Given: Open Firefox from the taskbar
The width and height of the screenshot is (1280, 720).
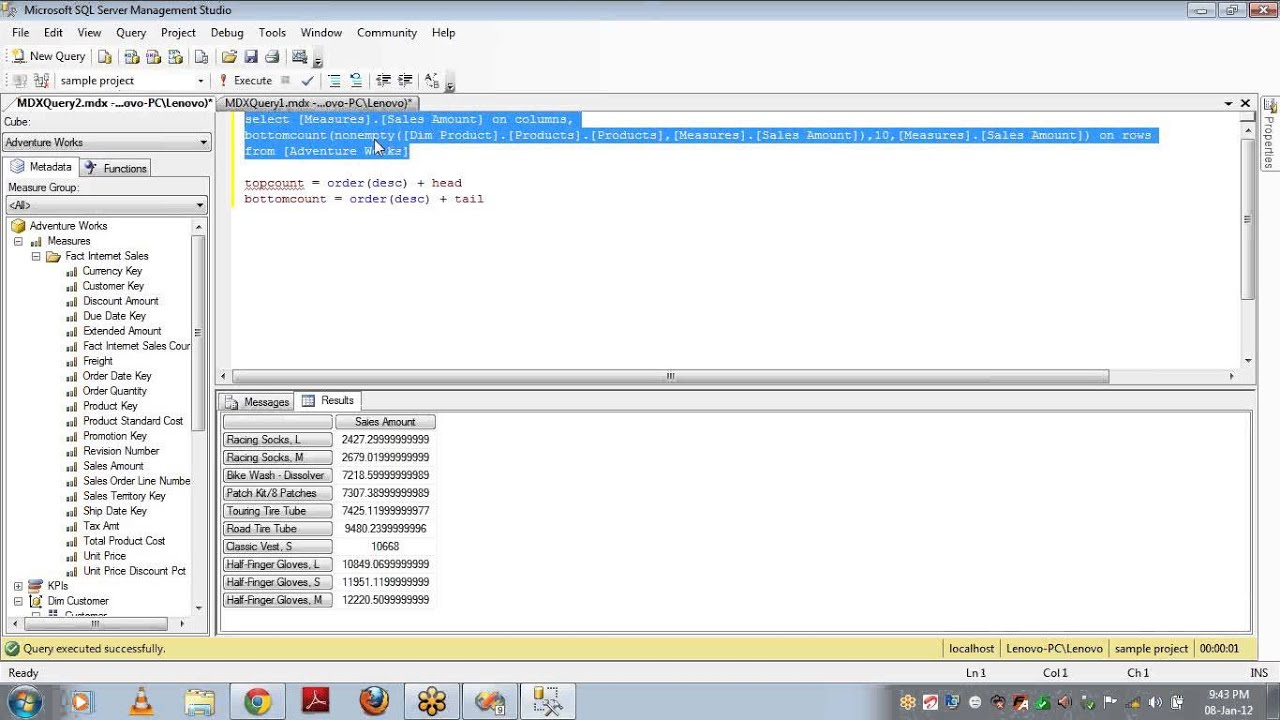Looking at the screenshot, I should [374, 702].
